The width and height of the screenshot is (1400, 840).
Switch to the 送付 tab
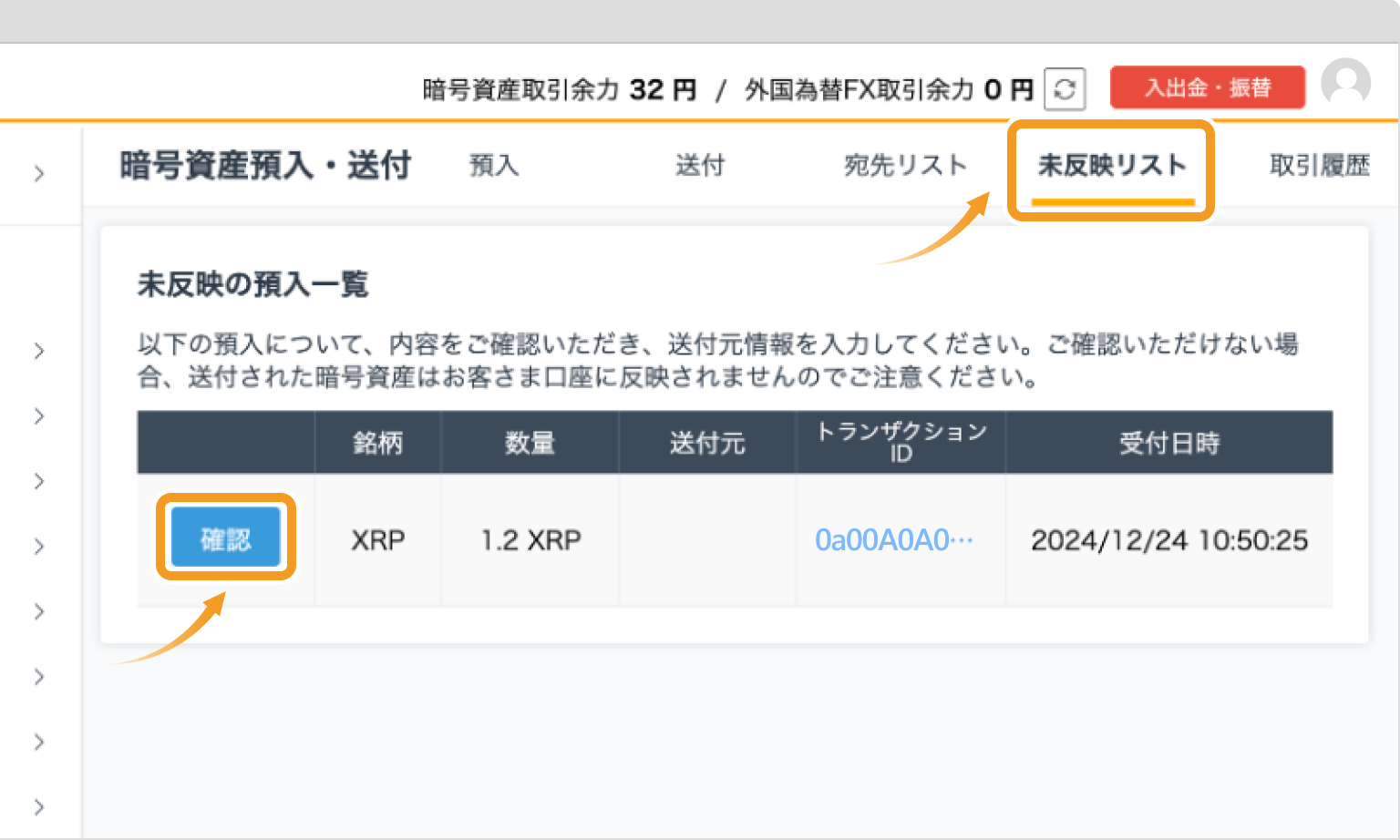[x=700, y=165]
